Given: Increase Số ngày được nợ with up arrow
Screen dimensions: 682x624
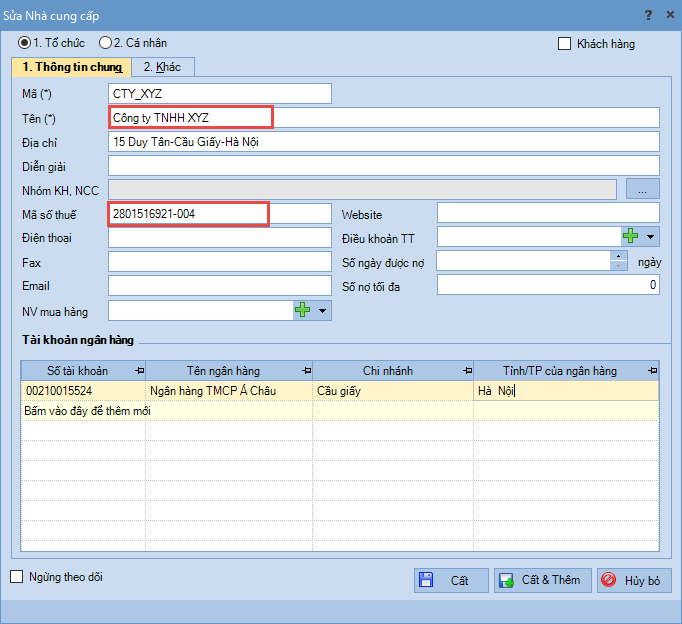Looking at the screenshot, I should click(x=618, y=256).
